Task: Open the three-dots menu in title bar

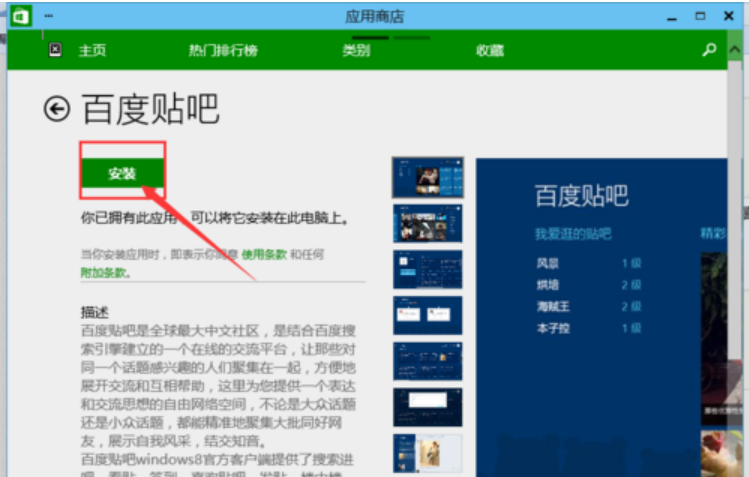Action: click(49, 16)
